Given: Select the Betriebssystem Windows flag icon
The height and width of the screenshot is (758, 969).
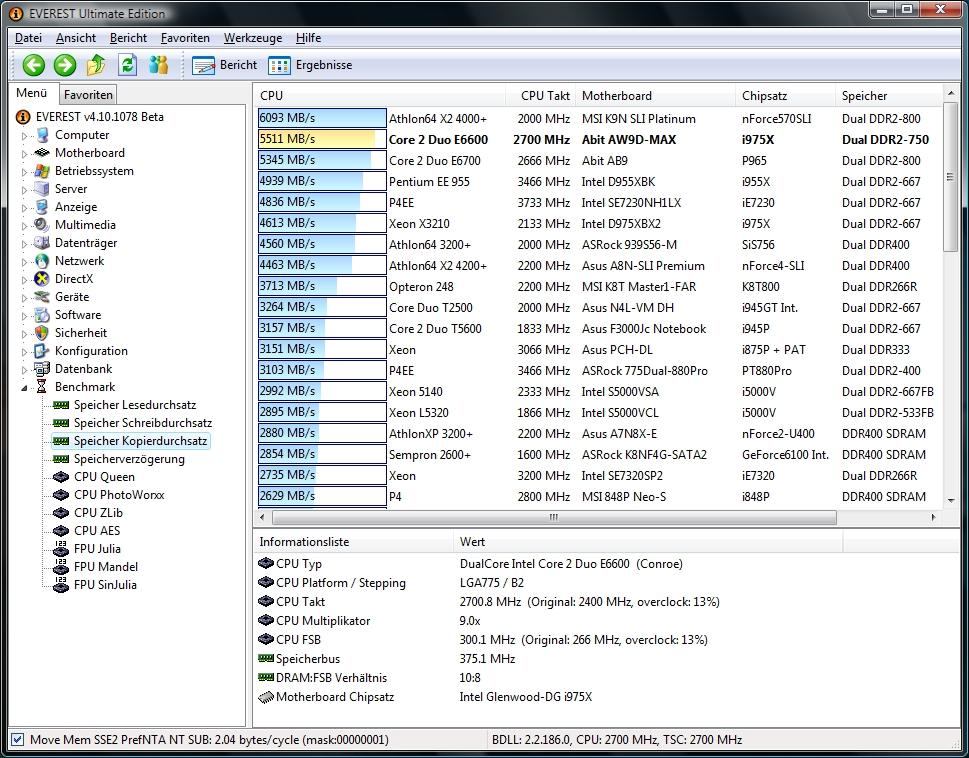Looking at the screenshot, I should click(42, 171).
